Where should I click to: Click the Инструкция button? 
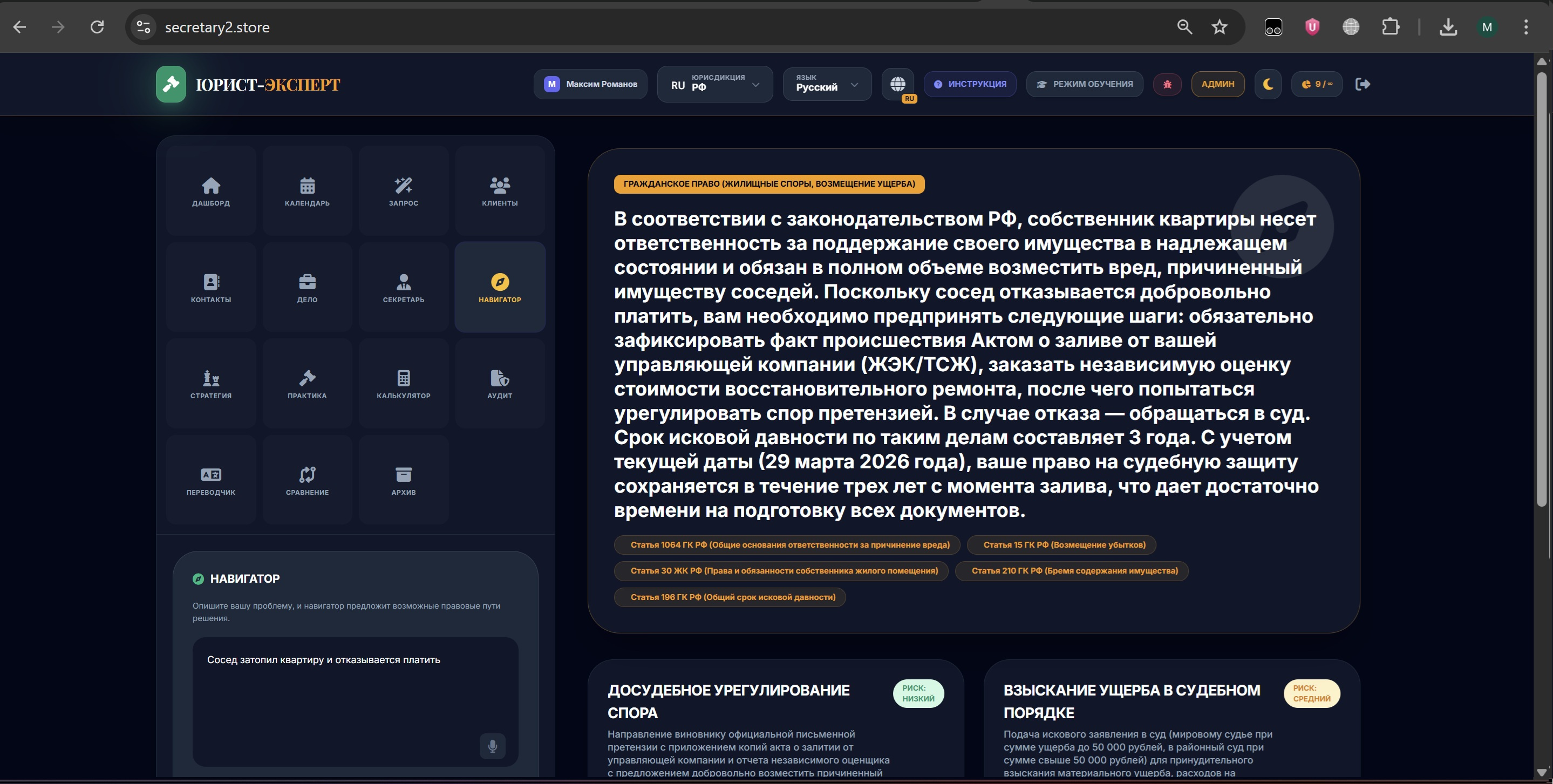coord(970,84)
